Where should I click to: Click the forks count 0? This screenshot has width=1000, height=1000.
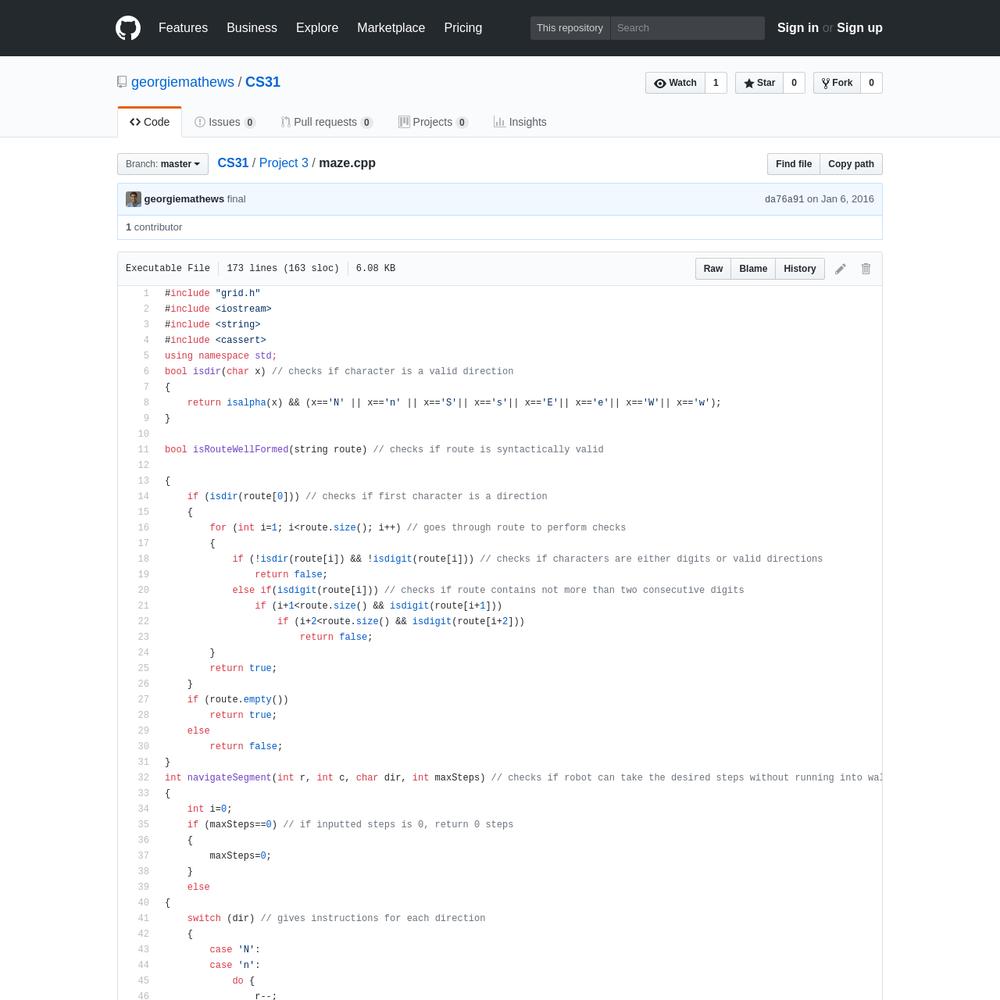[x=871, y=83]
